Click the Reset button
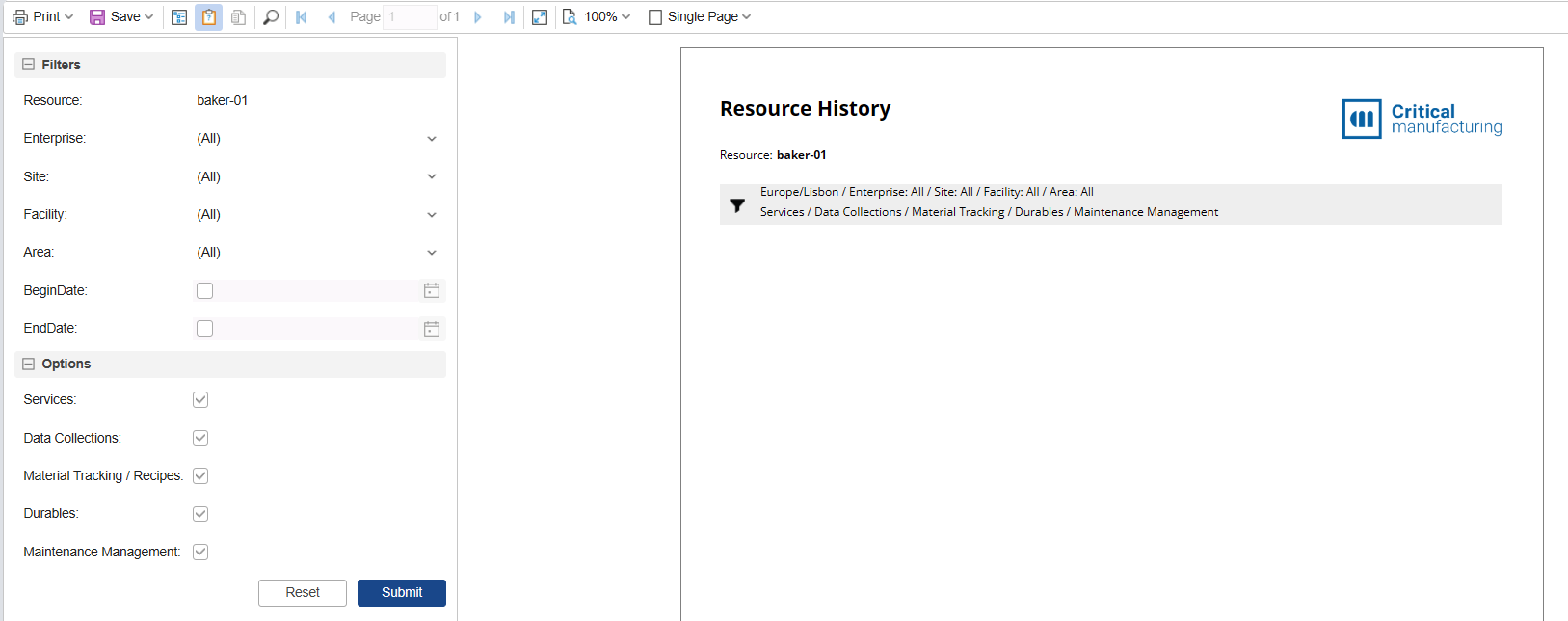The image size is (1568, 621). (x=303, y=593)
